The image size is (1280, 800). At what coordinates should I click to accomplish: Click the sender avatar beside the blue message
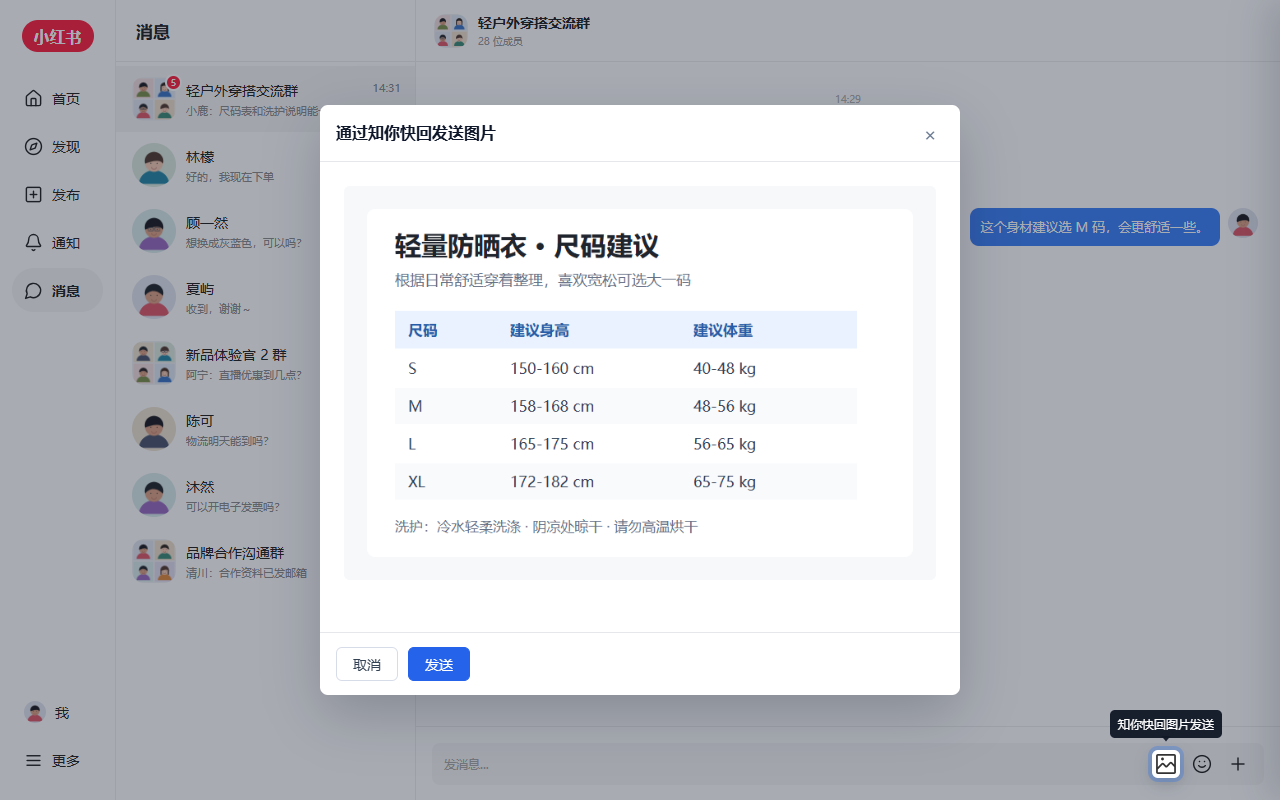pyautogui.click(x=1243, y=224)
